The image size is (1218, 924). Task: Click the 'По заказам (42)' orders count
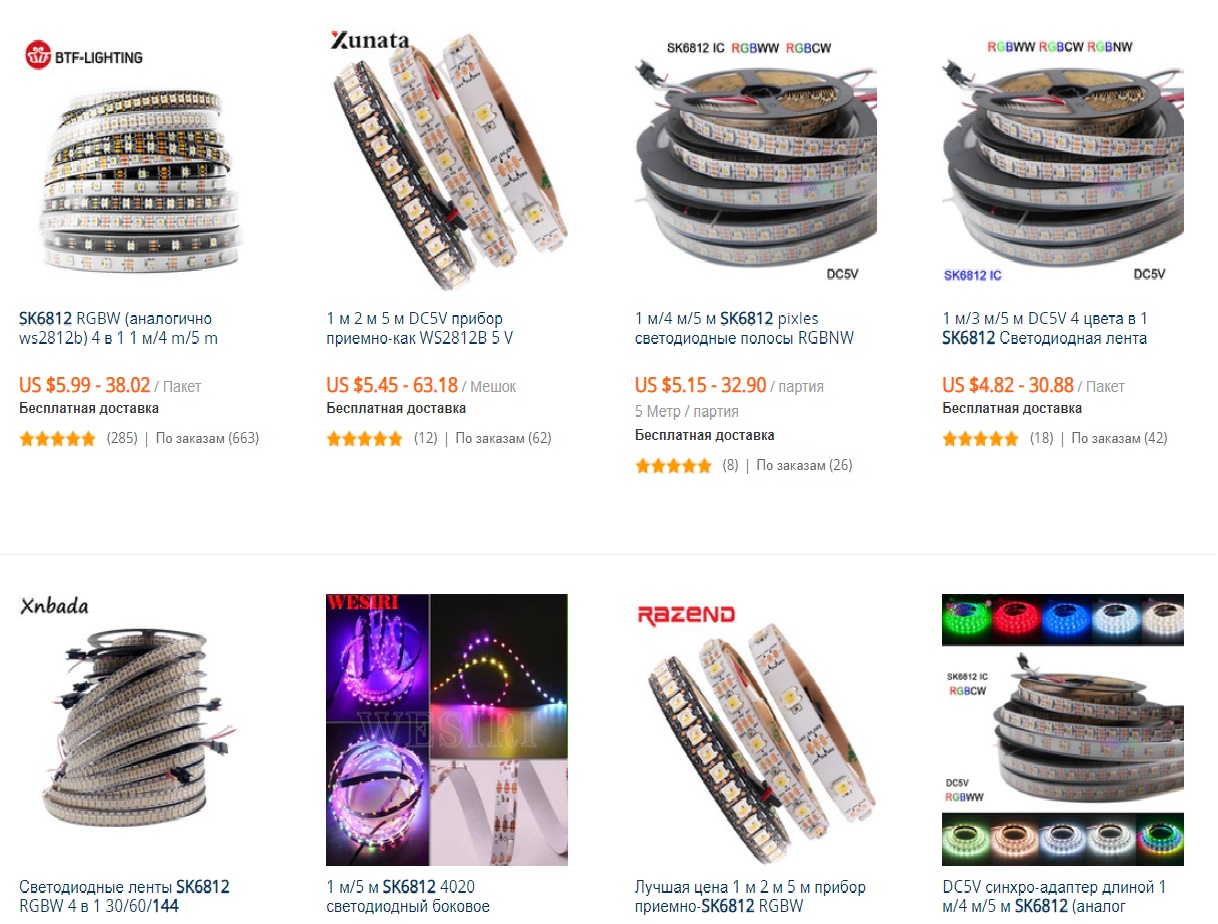pyautogui.click(x=1119, y=438)
